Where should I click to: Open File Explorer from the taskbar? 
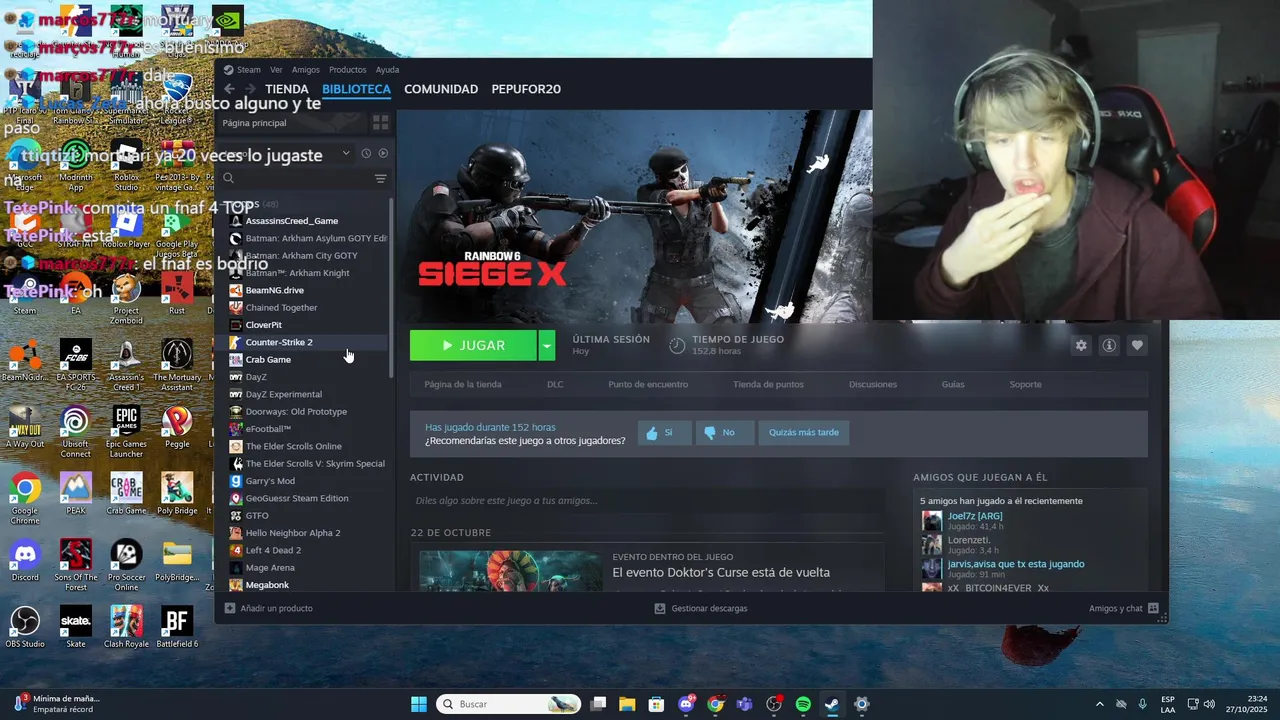point(627,704)
